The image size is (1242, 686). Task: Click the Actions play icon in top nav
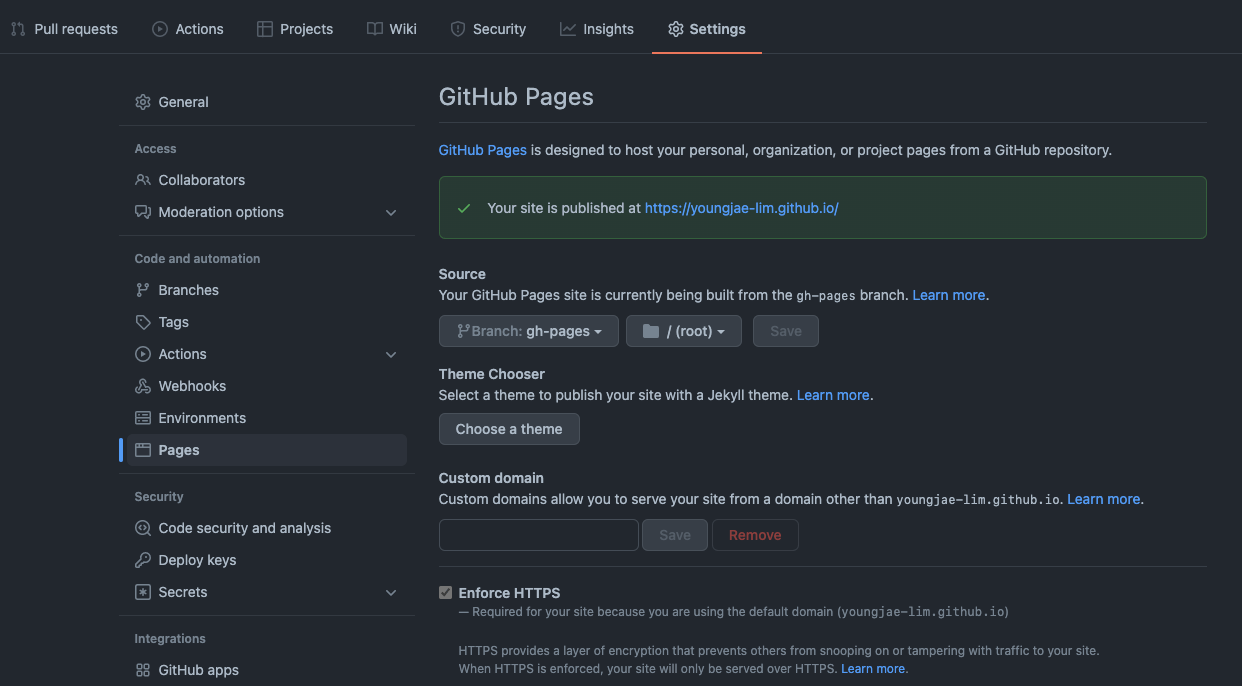(x=160, y=29)
